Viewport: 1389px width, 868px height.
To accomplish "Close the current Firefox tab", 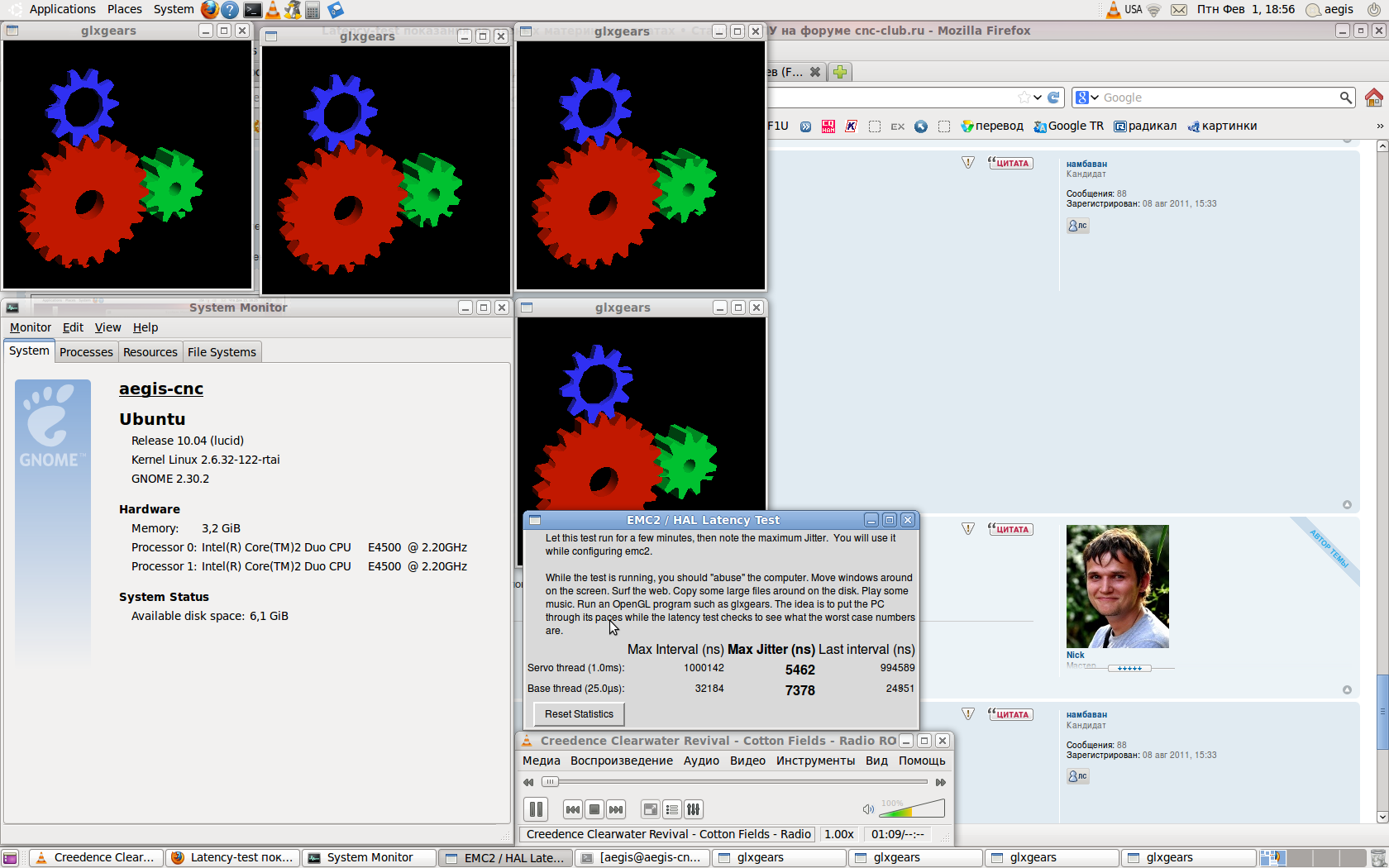I will tap(815, 72).
